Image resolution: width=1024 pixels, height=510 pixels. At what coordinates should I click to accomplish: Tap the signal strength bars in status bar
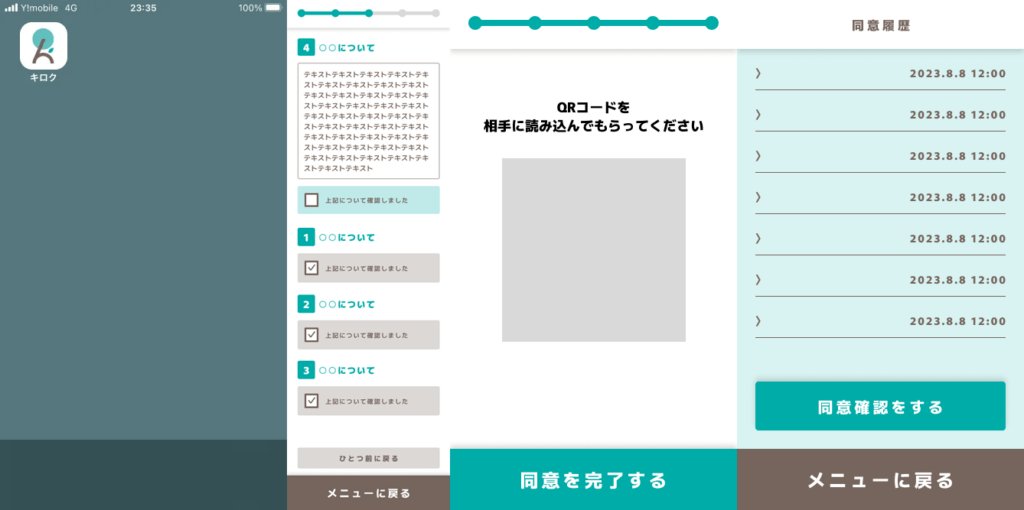11,8
